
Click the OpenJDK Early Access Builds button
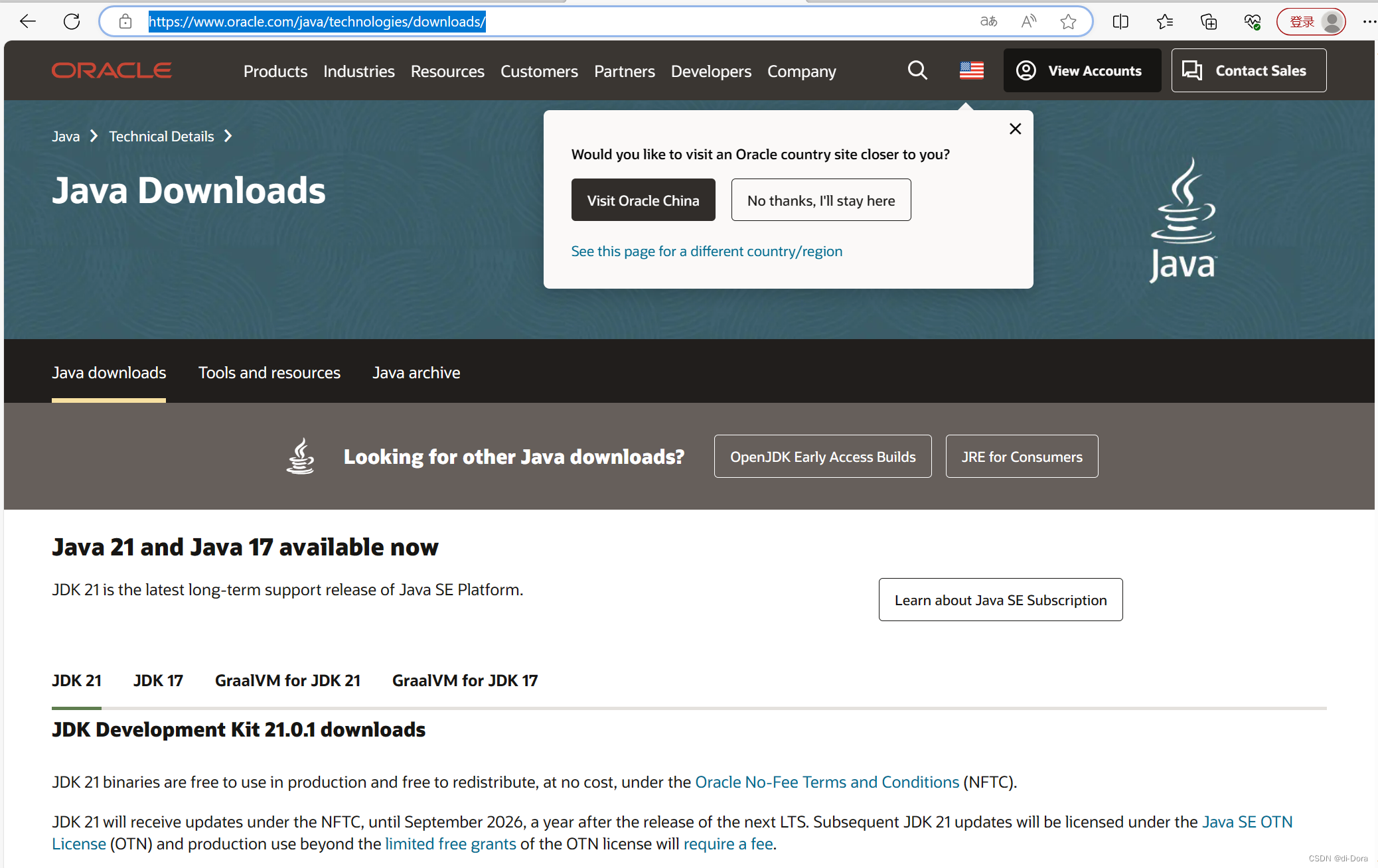coord(822,457)
